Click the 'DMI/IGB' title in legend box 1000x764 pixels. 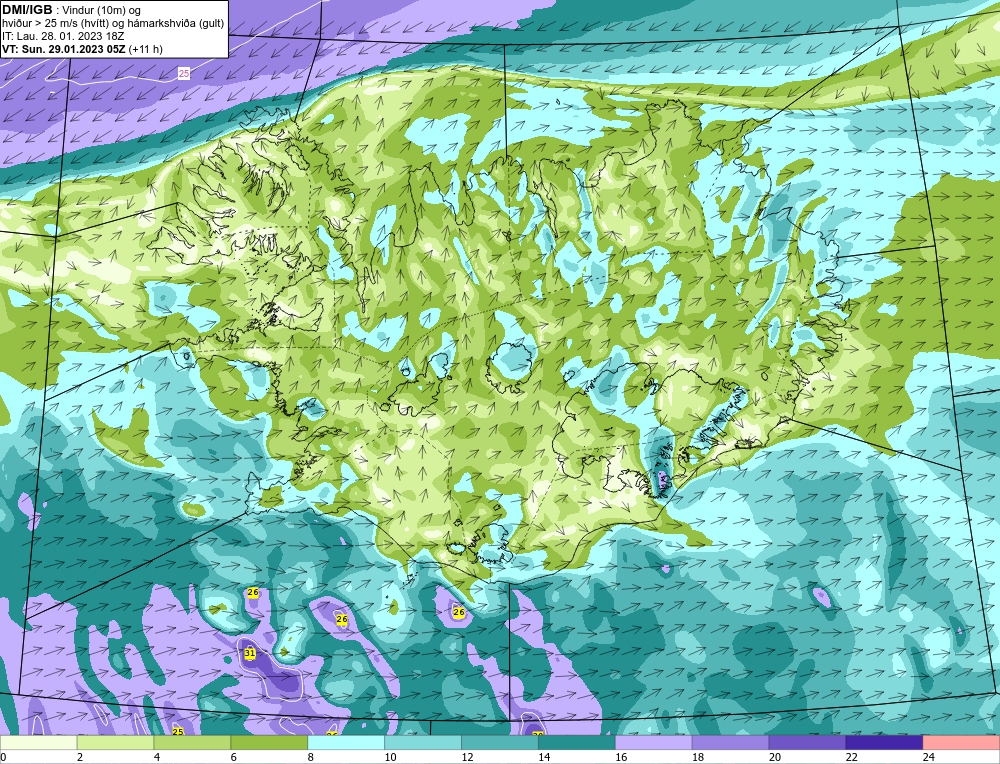pyautogui.click(x=27, y=10)
